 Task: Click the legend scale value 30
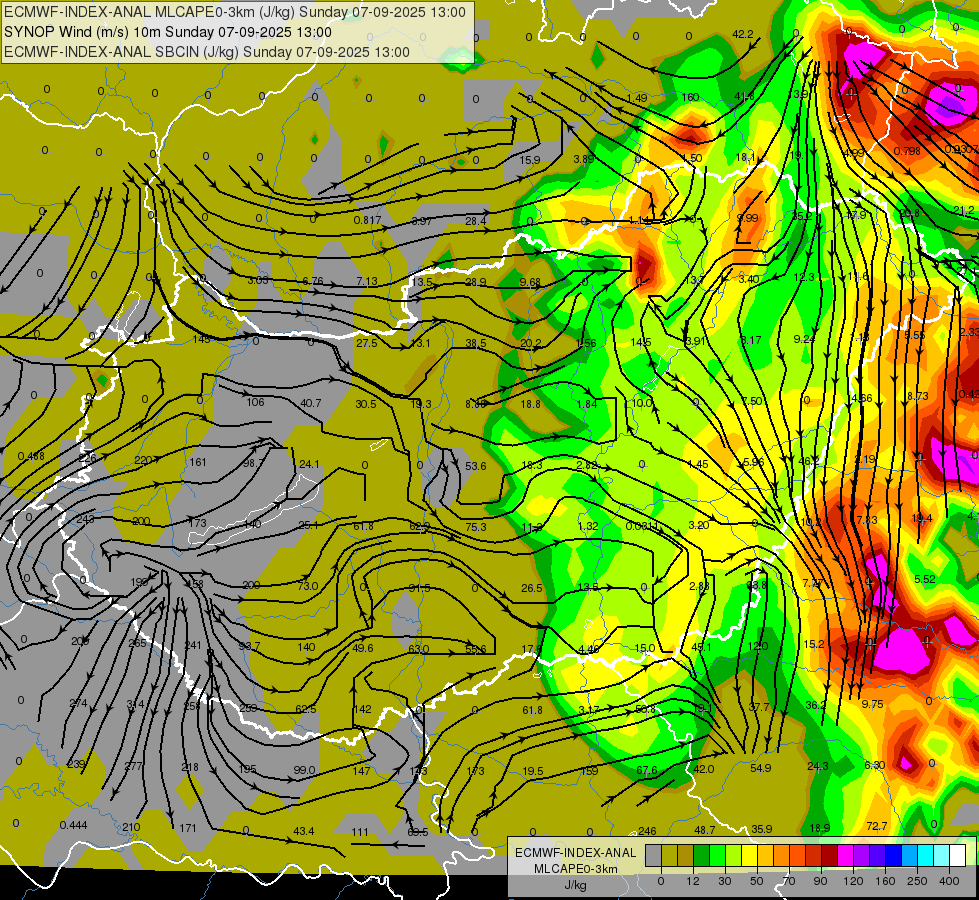click(x=724, y=881)
